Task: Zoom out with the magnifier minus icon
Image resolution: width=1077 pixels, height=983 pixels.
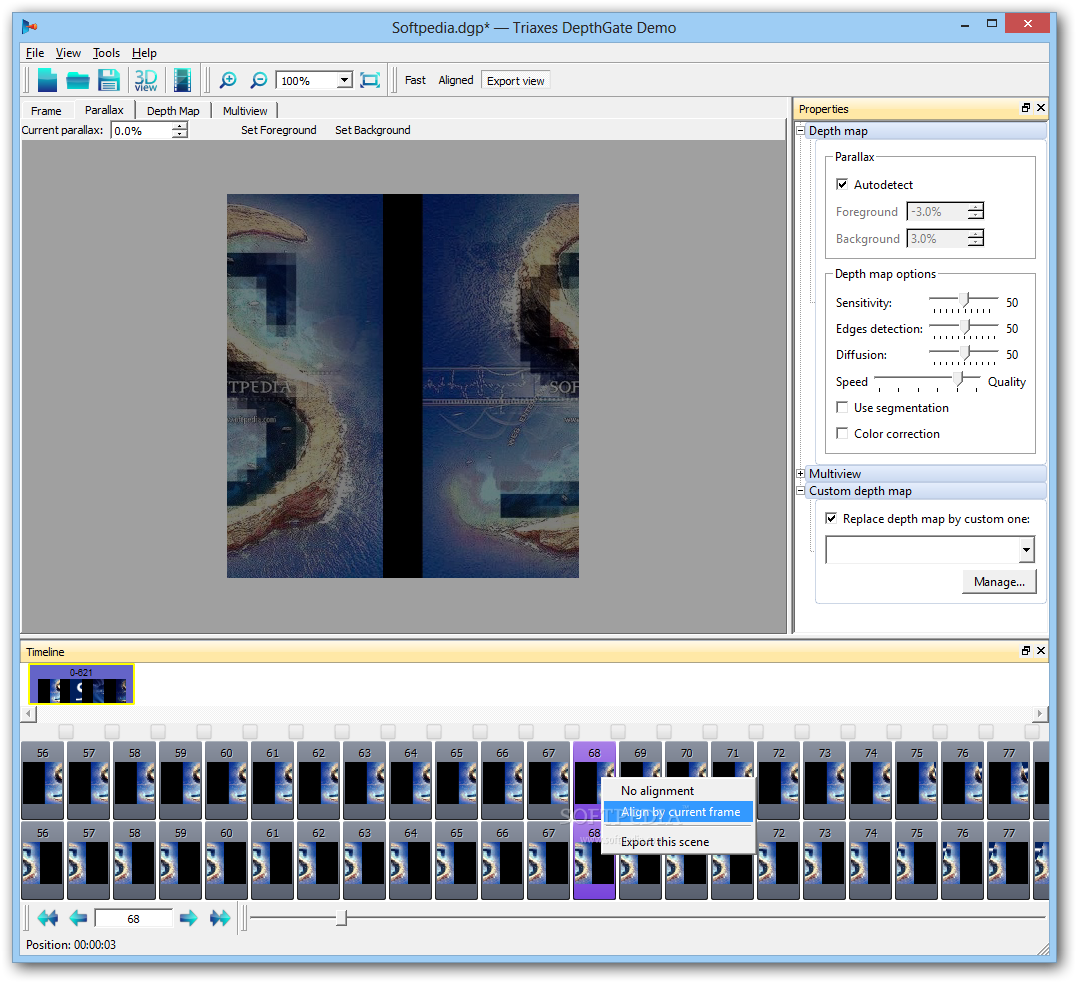Action: tap(258, 80)
